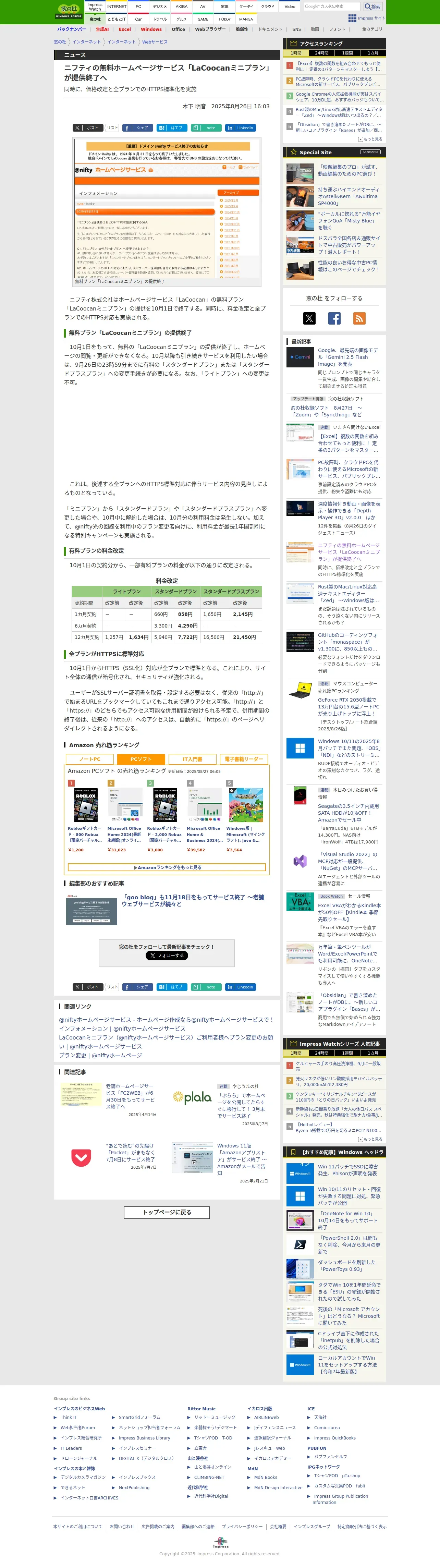This screenshot has height=1568, width=440.
Task: Select 24時間 tab in アクセスランキング
Action: tap(321, 53)
